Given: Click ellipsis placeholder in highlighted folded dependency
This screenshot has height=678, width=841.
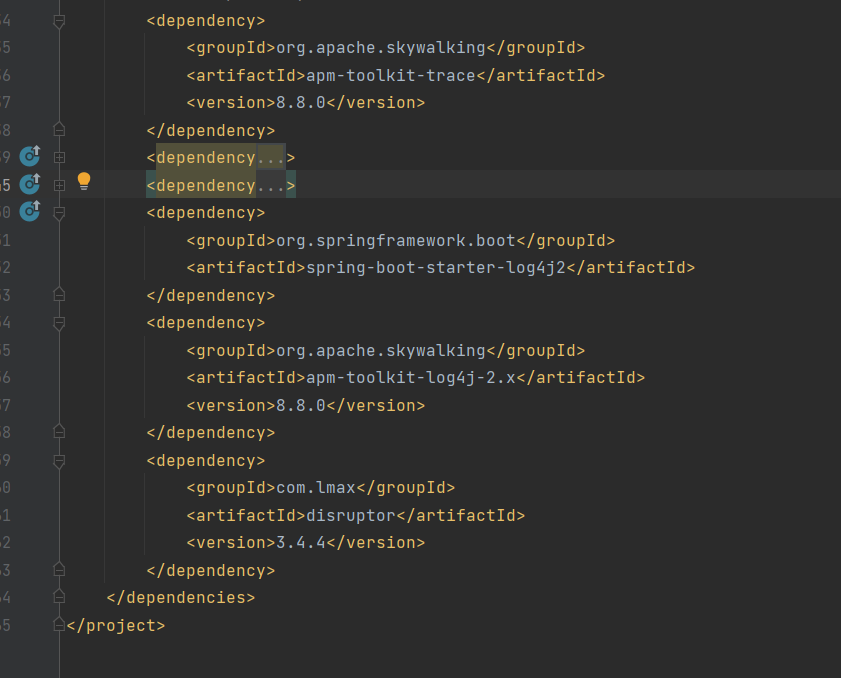Looking at the screenshot, I should click(270, 185).
